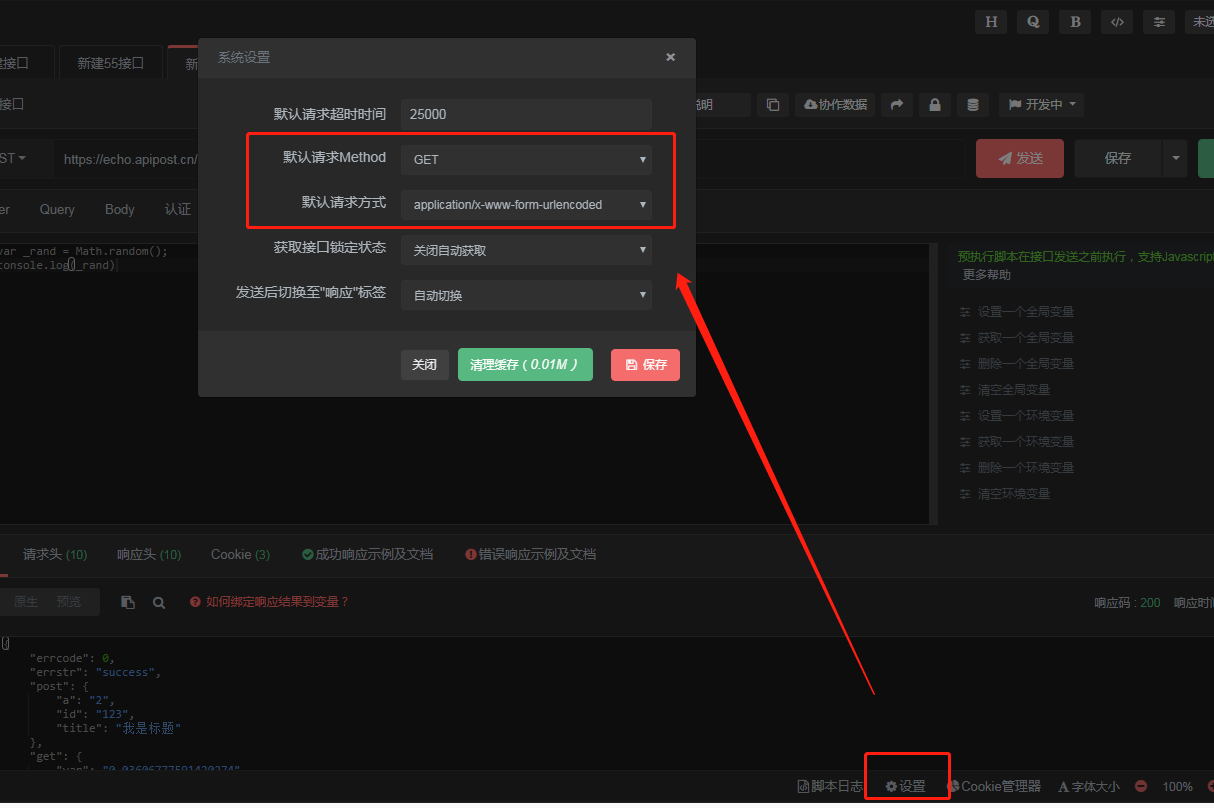Open 脚本日志 in status bar
1214x808 pixels.
point(829,787)
